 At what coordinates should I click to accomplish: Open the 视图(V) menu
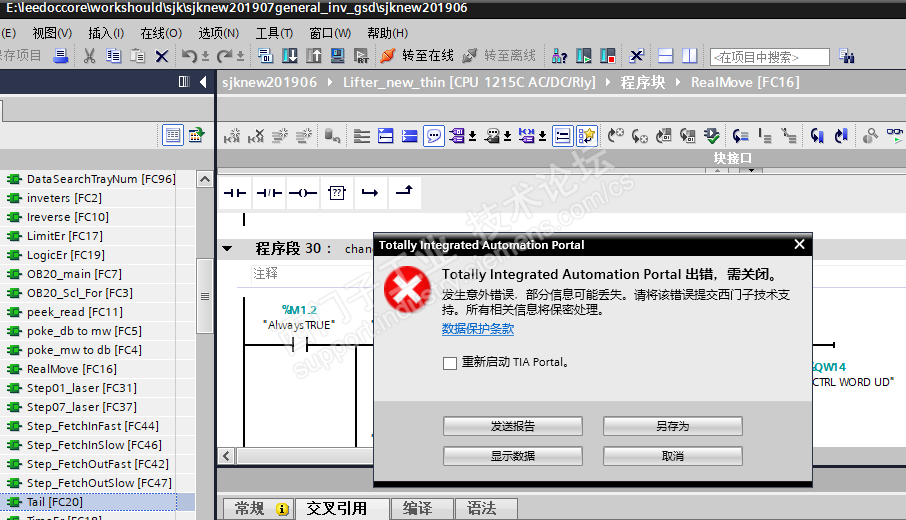[x=52, y=34]
